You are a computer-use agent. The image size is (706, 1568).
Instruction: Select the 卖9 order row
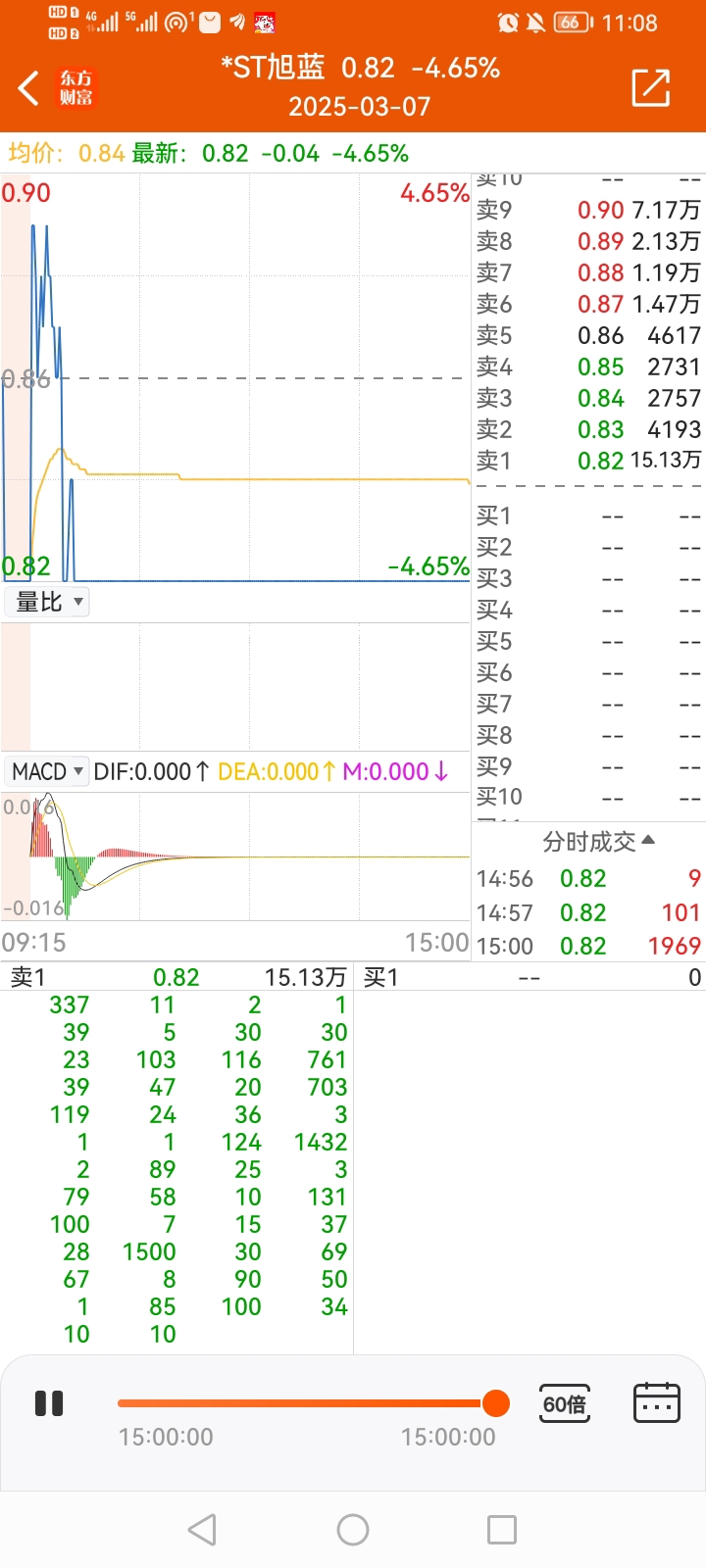tap(588, 210)
